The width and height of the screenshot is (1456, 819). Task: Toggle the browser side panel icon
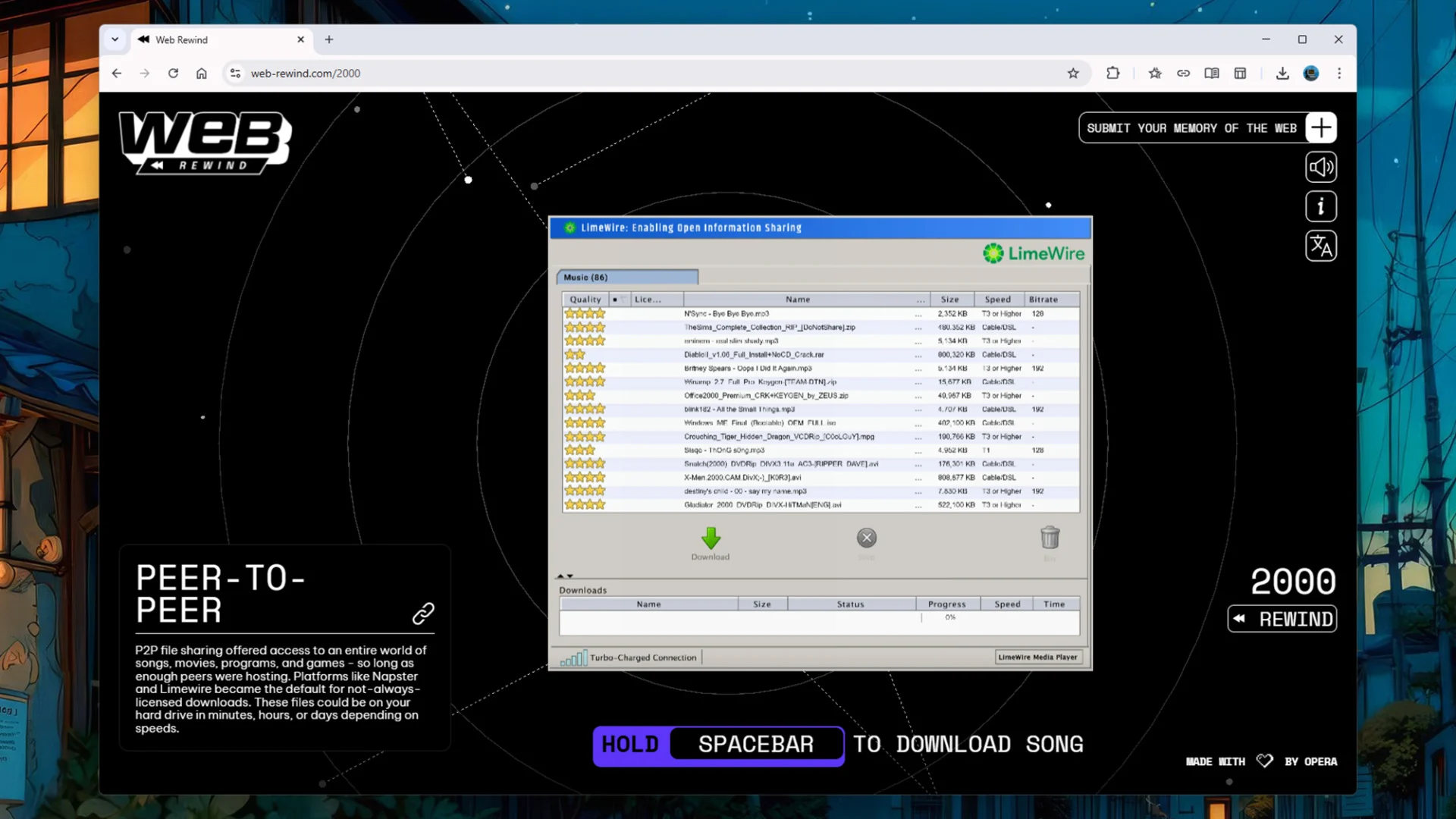[x=1240, y=74]
